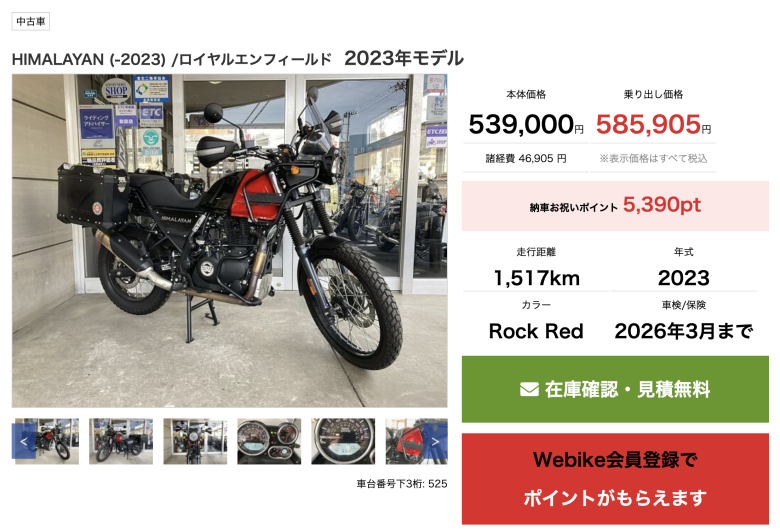Click the next thumbnail arrow
780x531 pixels.
[x=435, y=441]
